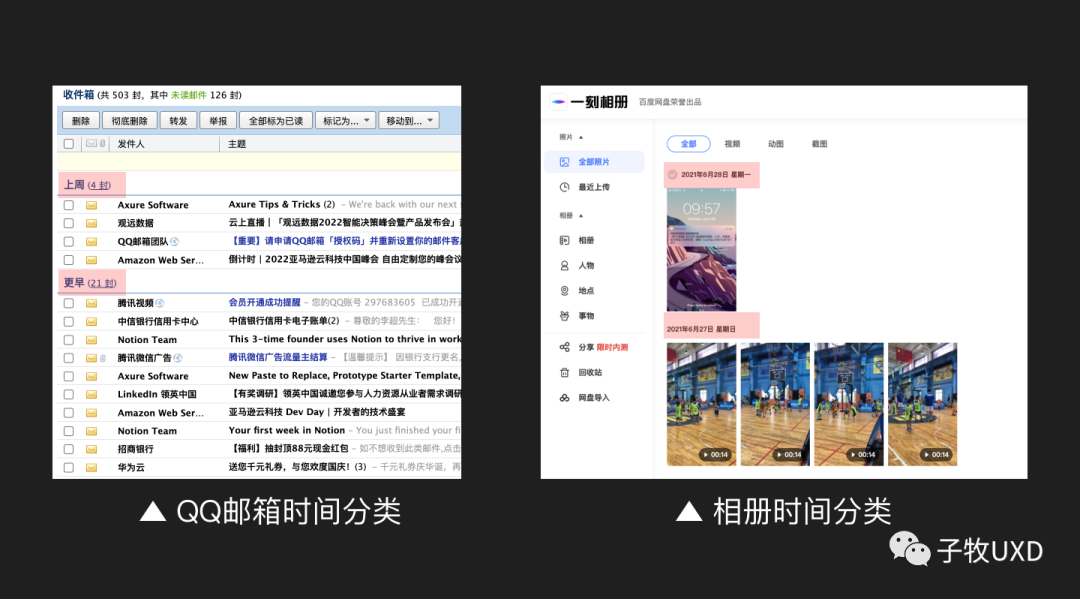1080x599 pixels.
Task: Tick checkbox for 中信银行信用卡中心 mail
Action: 69,322
